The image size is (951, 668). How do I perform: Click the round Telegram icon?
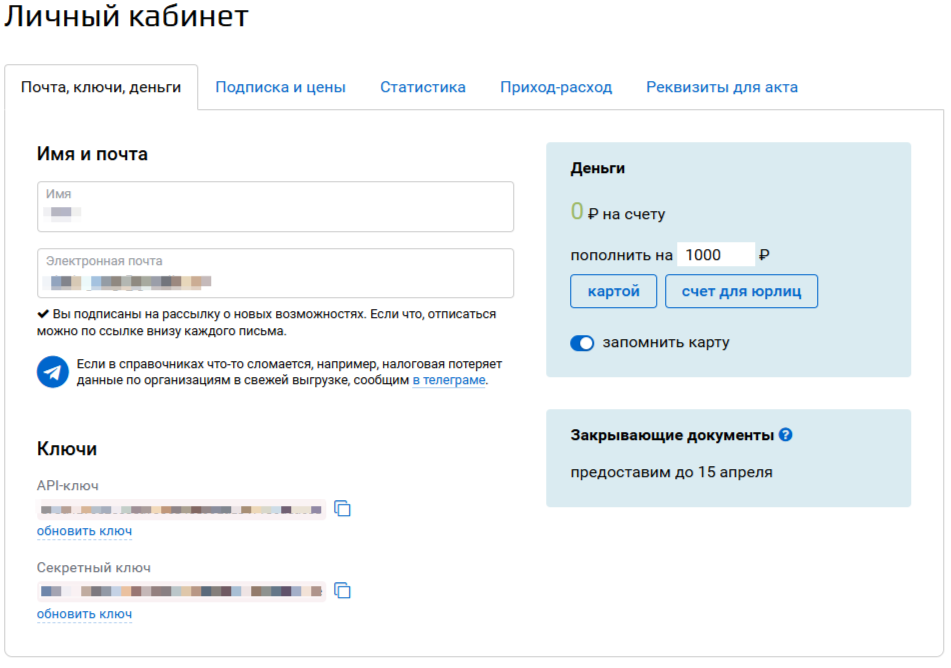point(53,372)
